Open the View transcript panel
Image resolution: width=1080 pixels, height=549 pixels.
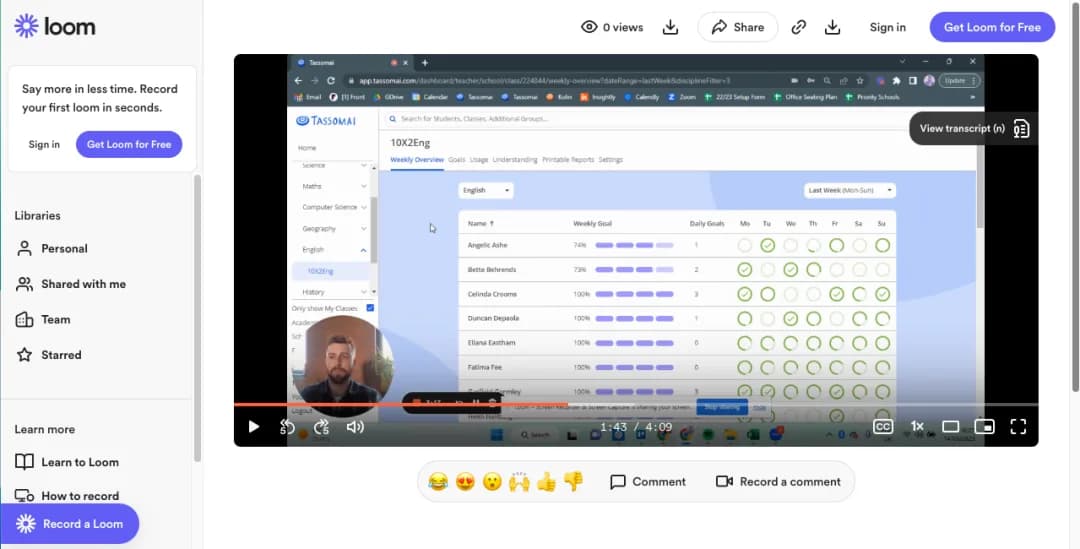point(973,129)
